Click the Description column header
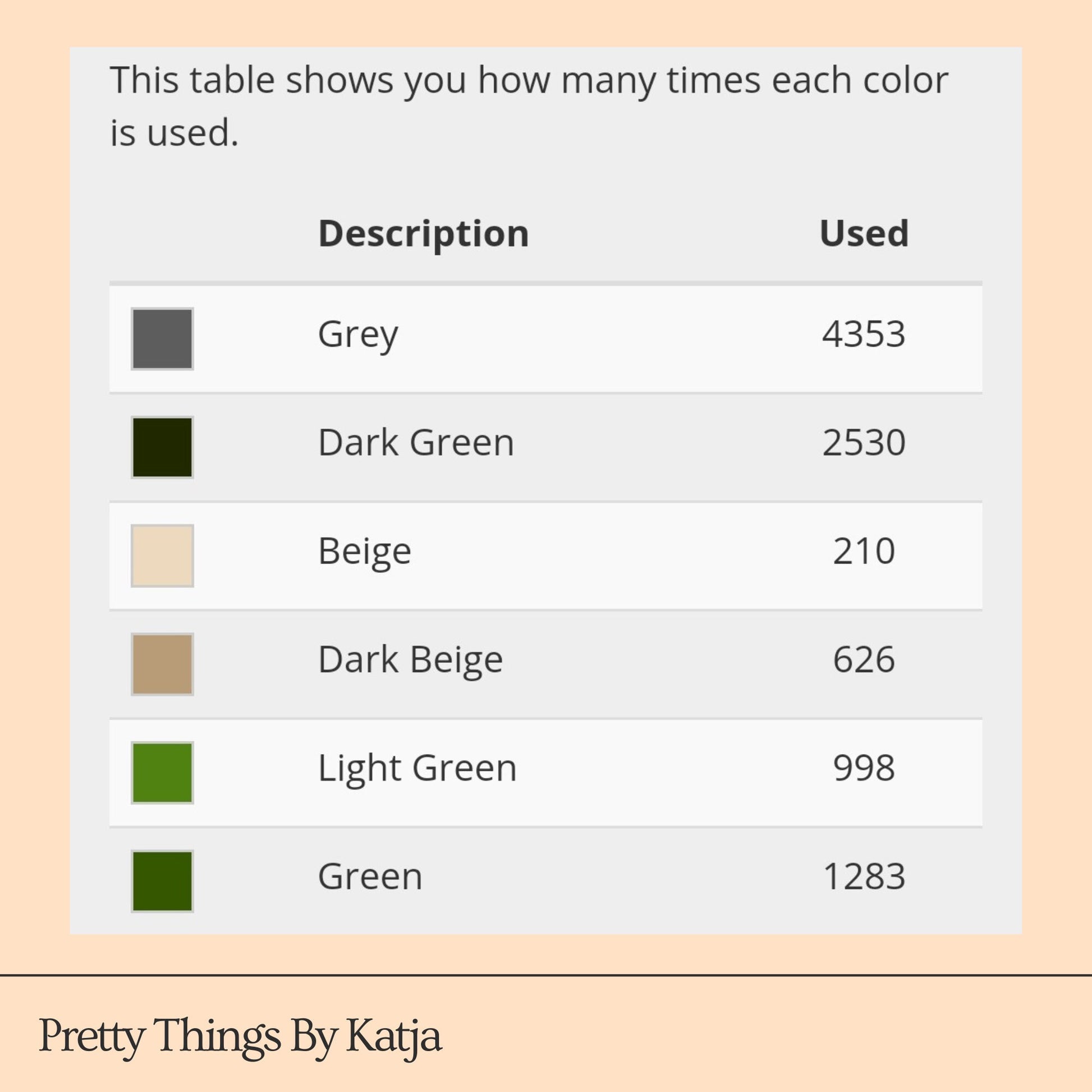 pos(424,234)
